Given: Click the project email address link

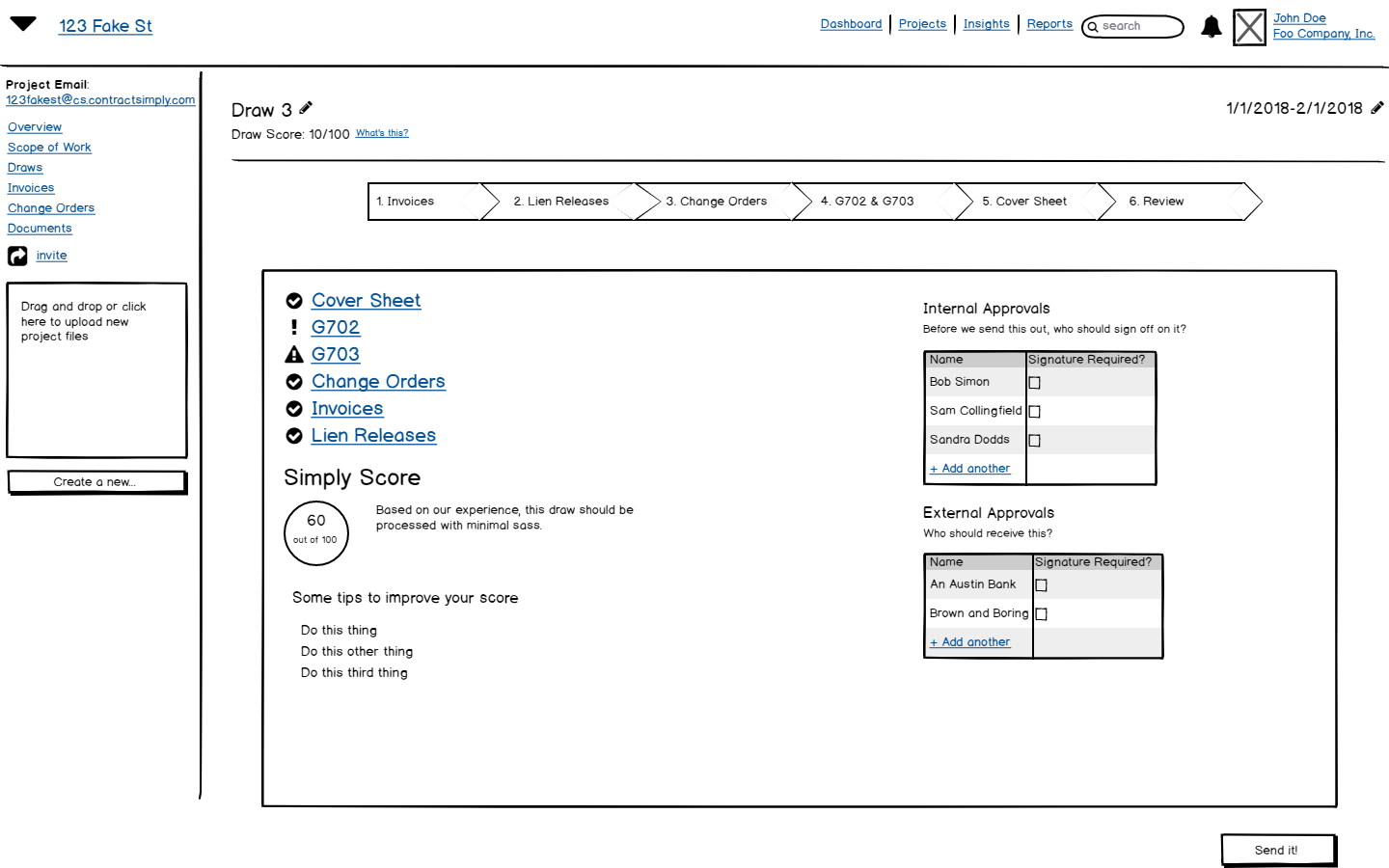Looking at the screenshot, I should (x=100, y=100).
